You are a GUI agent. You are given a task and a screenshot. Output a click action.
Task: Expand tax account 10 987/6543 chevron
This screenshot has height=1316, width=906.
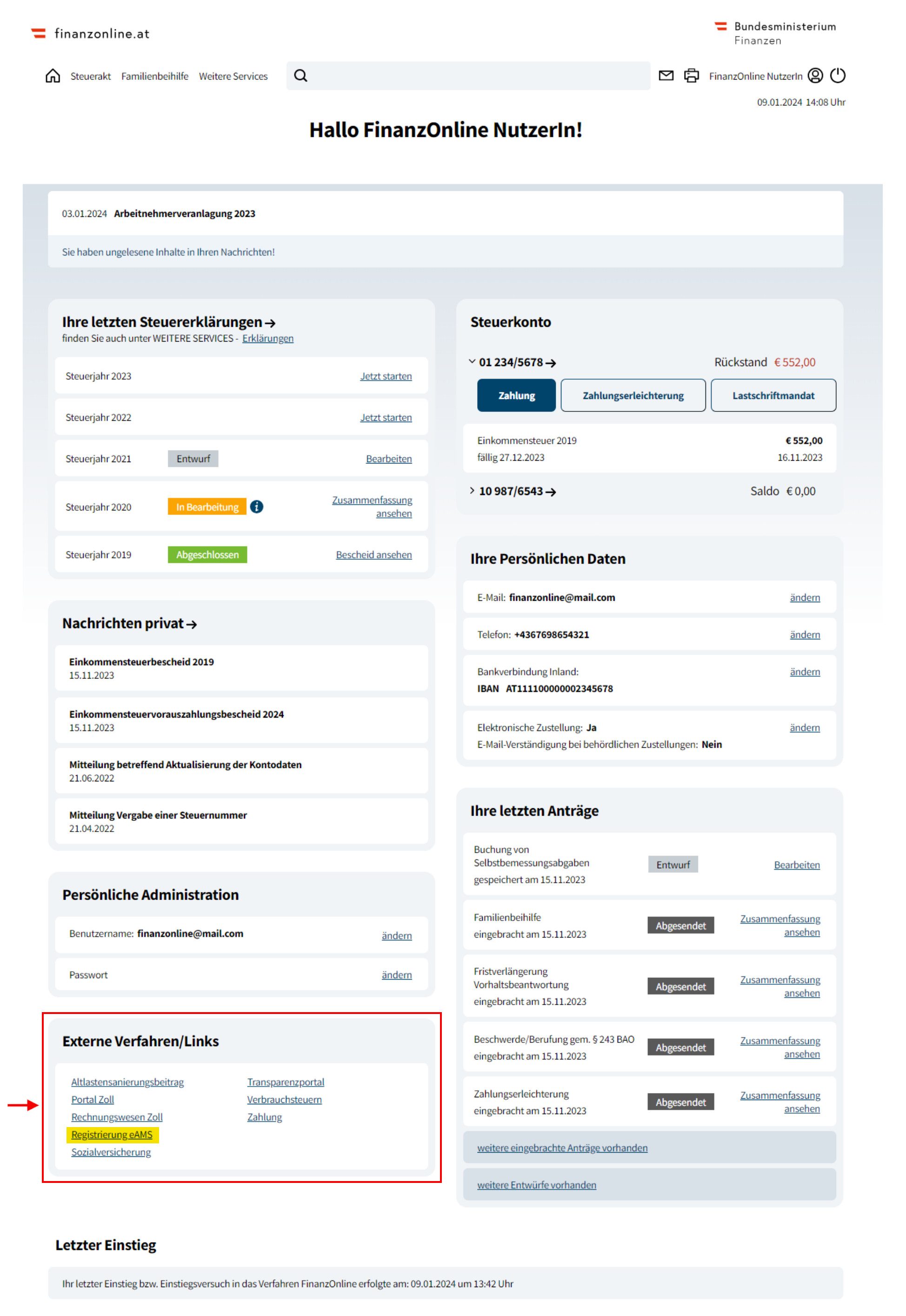pos(472,491)
